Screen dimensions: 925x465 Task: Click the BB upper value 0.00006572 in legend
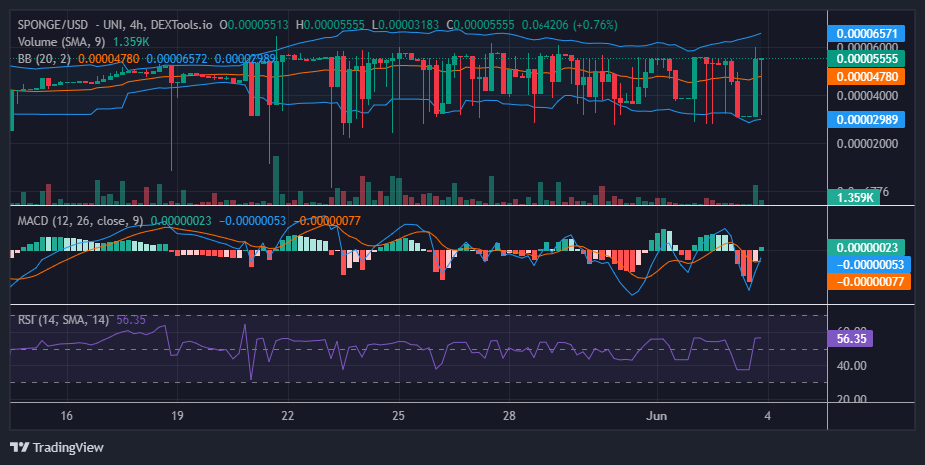[x=177, y=59]
